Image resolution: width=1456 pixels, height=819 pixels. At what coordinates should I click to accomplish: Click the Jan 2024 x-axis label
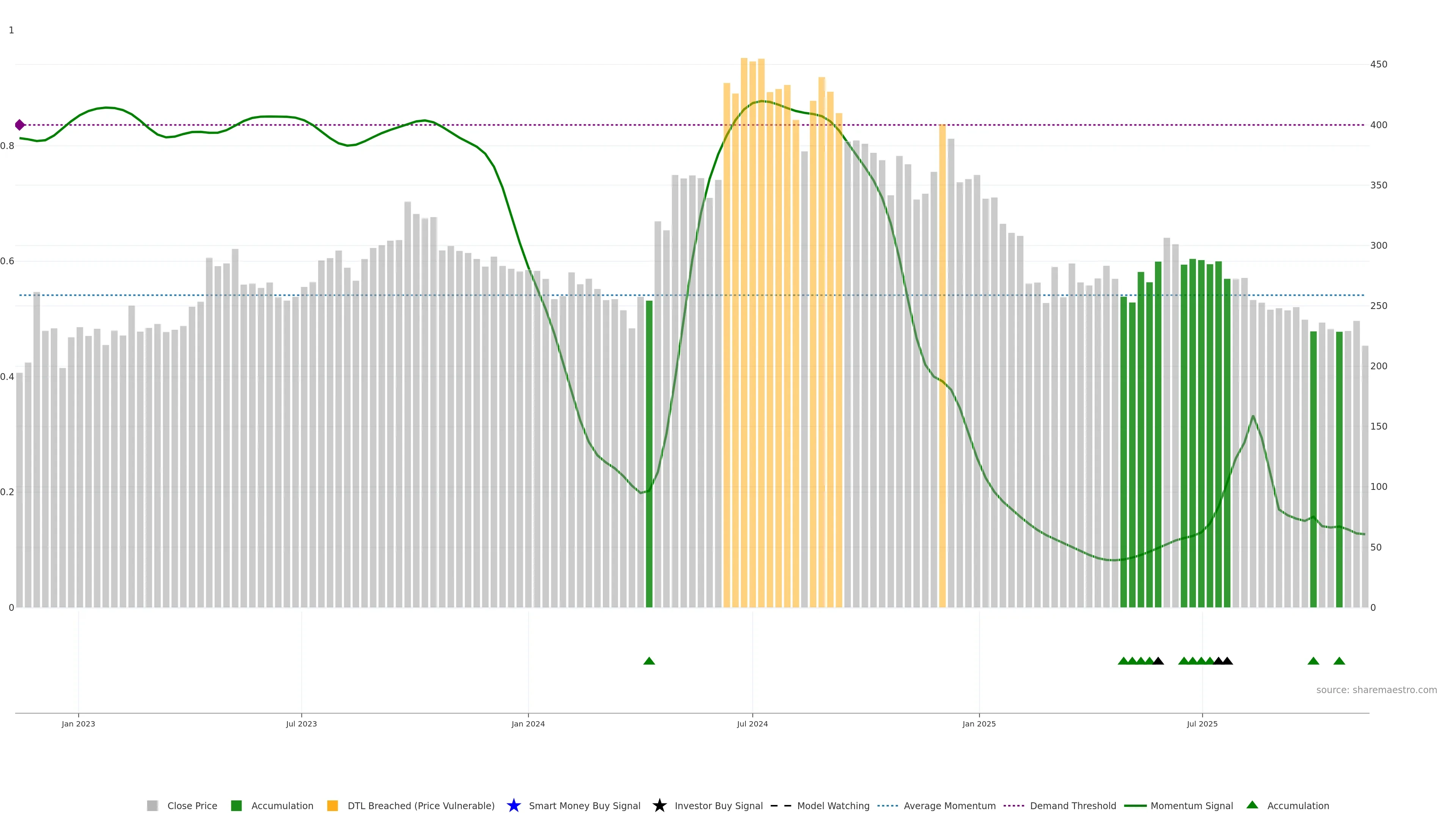point(528,723)
